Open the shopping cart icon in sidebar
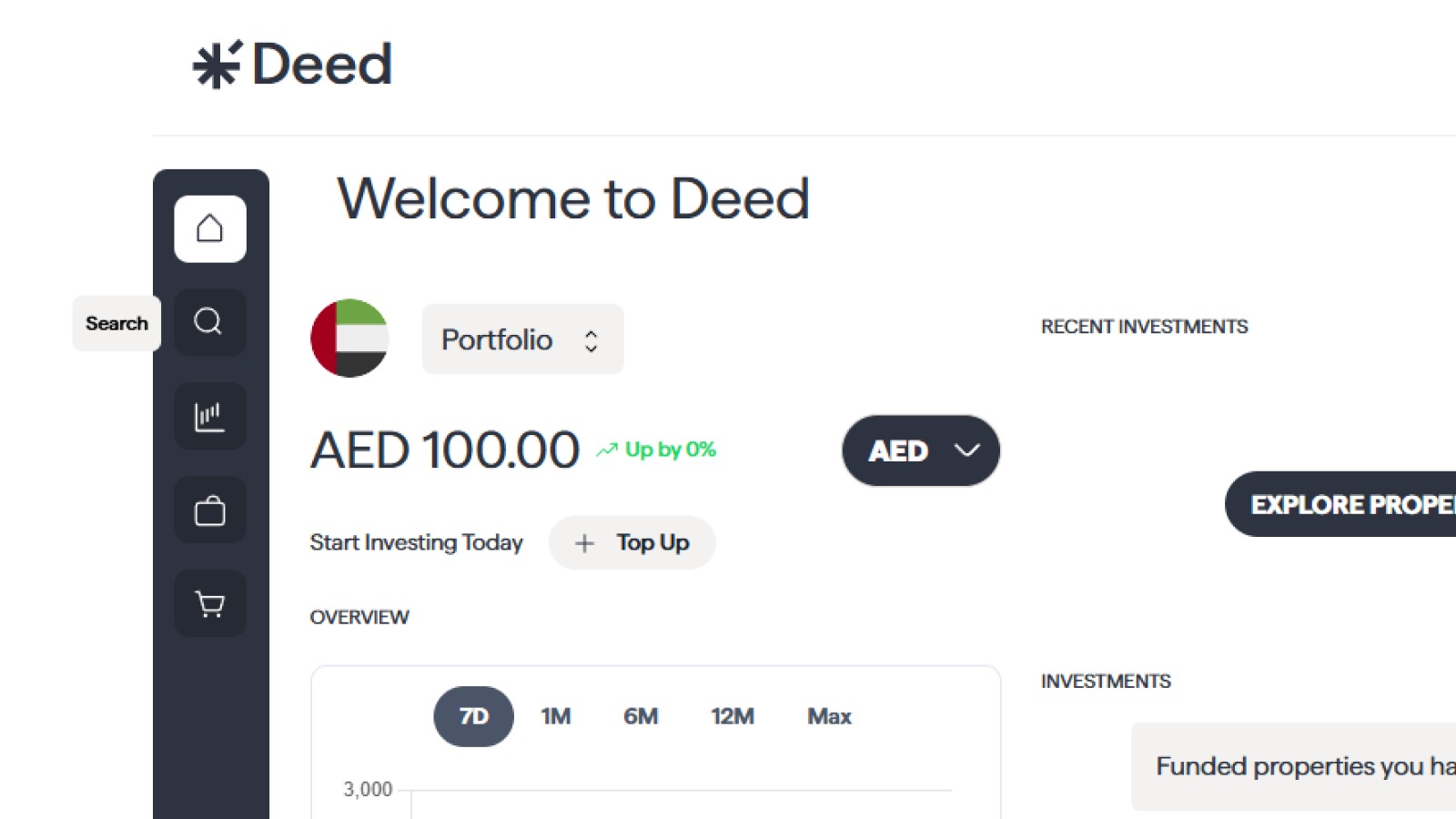This screenshot has height=819, width=1456. (210, 603)
